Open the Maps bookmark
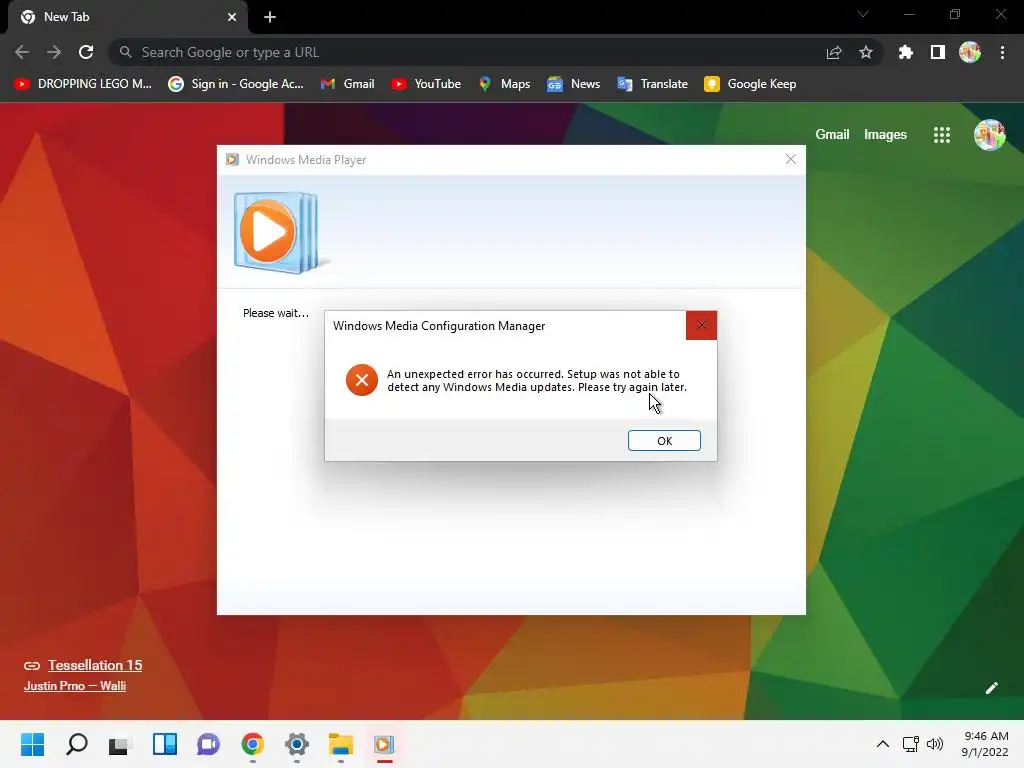Viewport: 1024px width, 768px height. click(x=504, y=84)
